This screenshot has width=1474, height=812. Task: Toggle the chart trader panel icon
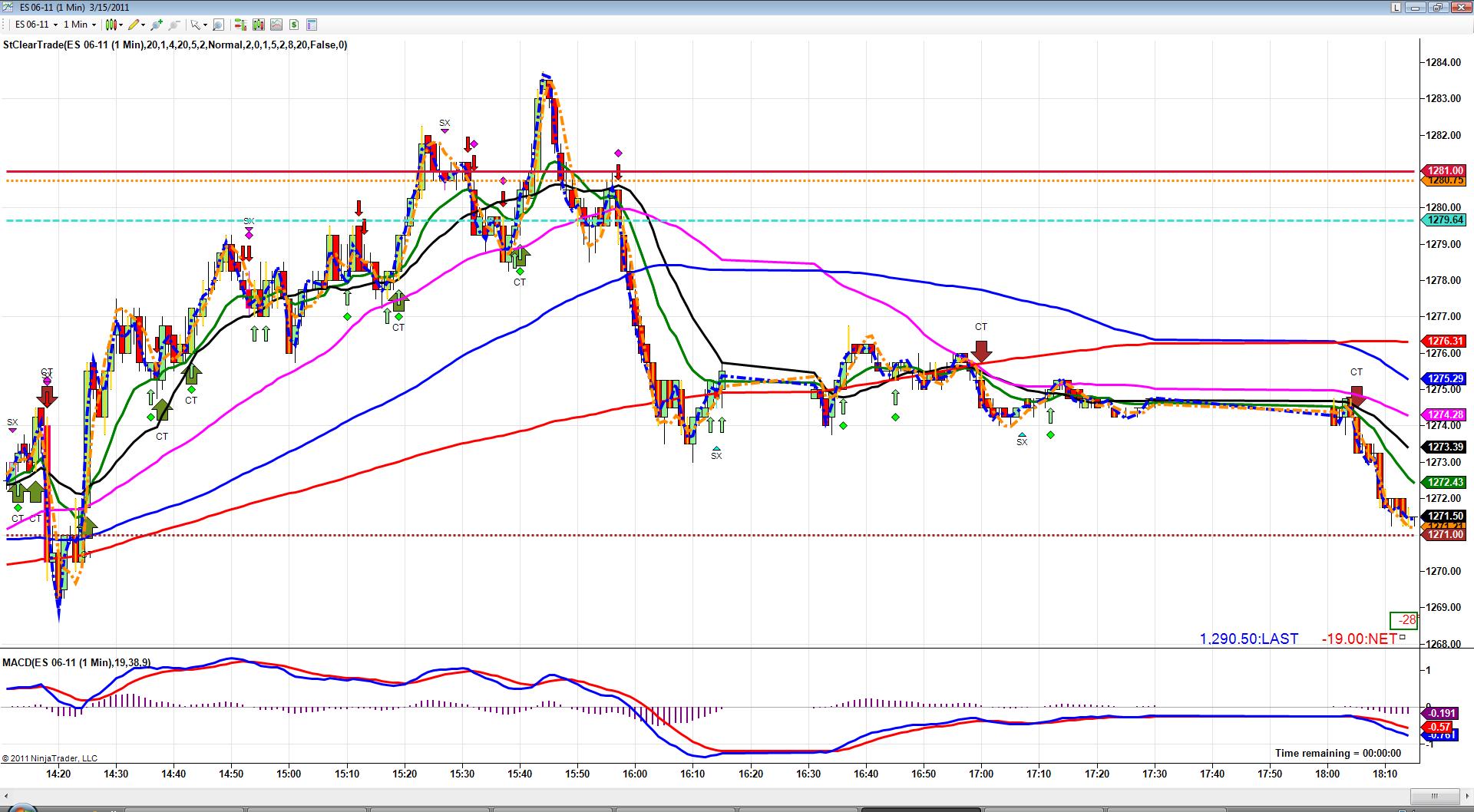click(x=240, y=25)
